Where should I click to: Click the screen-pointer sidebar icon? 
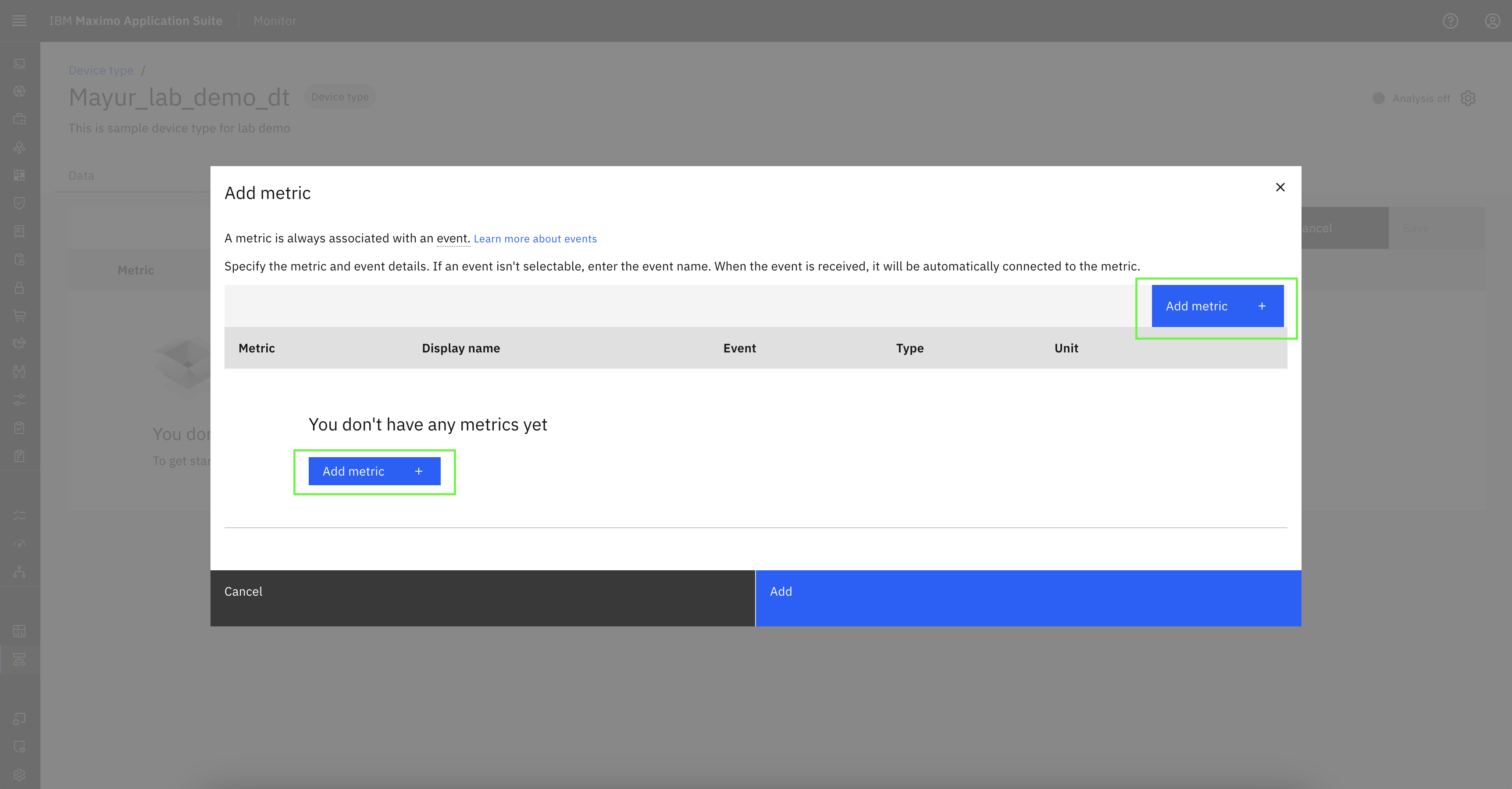(19, 64)
